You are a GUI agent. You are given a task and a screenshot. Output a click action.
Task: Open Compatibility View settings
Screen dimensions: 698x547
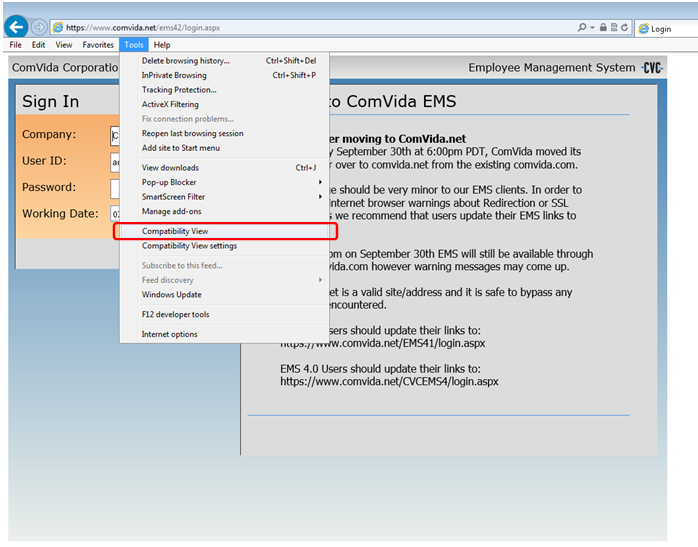coord(189,246)
